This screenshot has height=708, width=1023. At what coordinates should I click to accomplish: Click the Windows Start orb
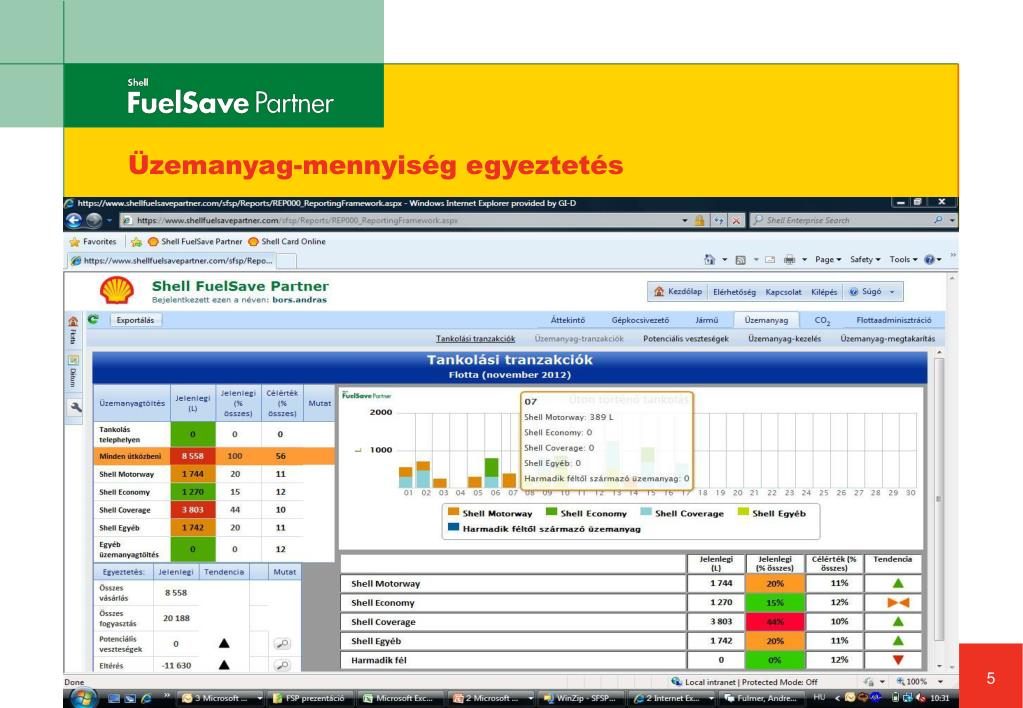point(84,698)
